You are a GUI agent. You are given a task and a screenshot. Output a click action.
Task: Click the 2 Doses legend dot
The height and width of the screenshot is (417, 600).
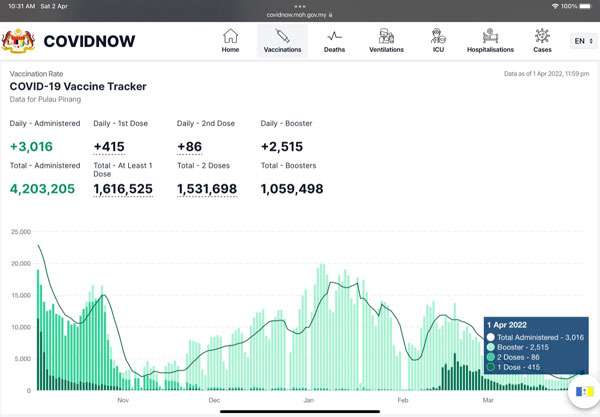tap(491, 357)
